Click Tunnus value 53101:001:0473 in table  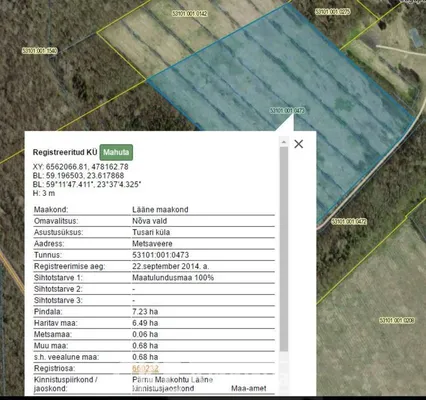(x=161, y=255)
